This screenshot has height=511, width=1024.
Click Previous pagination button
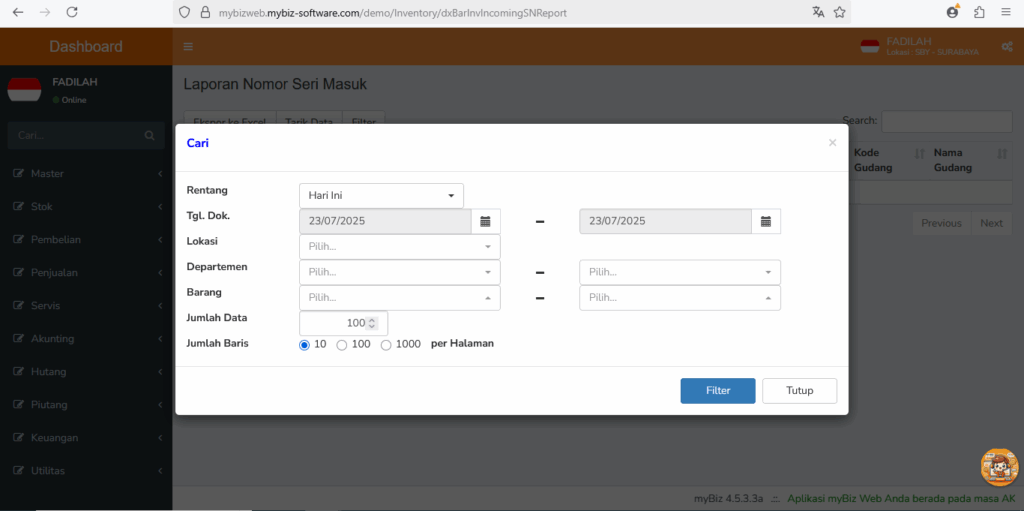941,223
